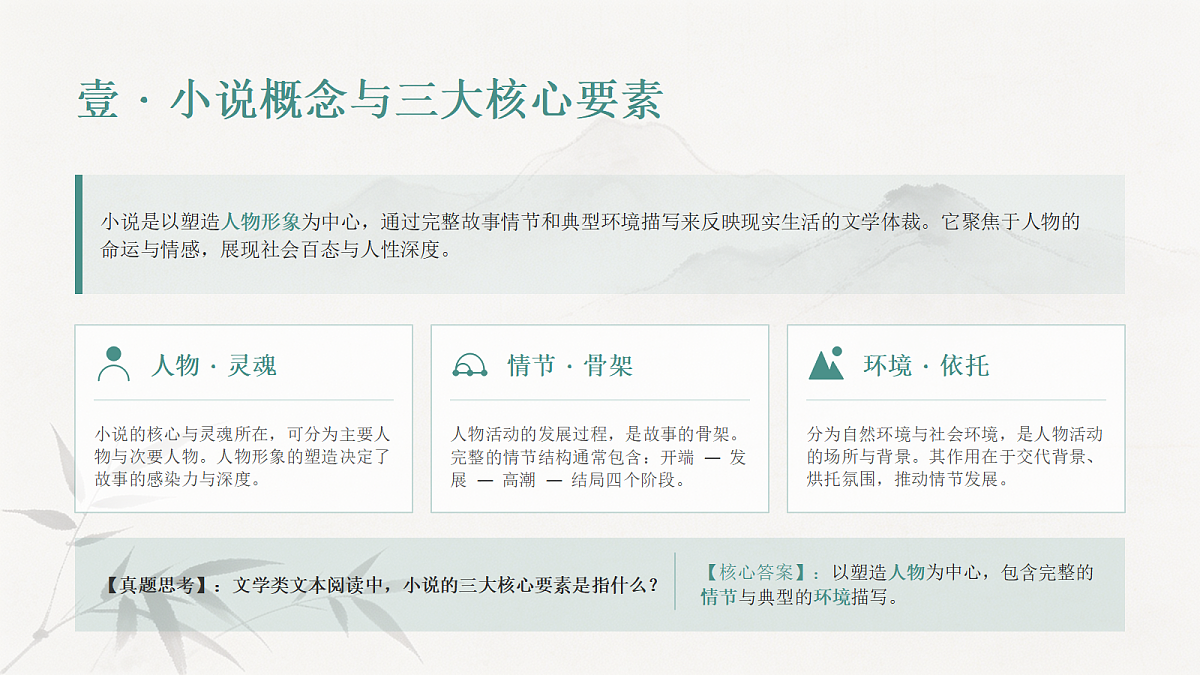Click the heading 环境·依托
The height and width of the screenshot is (675, 1200).
(926, 365)
